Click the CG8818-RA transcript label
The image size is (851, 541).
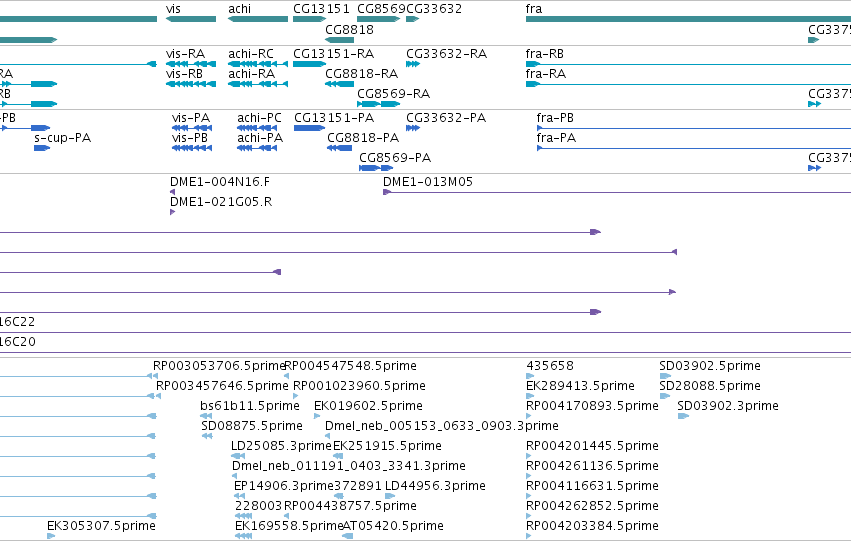pyautogui.click(x=361, y=74)
